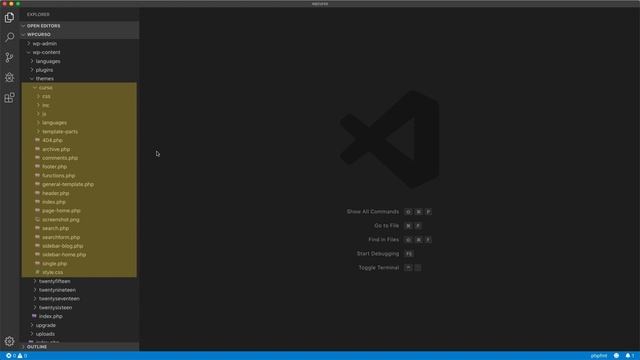The height and width of the screenshot is (360, 640).
Task: Expand the inc folder inside curso
Action: click(x=80, y=105)
